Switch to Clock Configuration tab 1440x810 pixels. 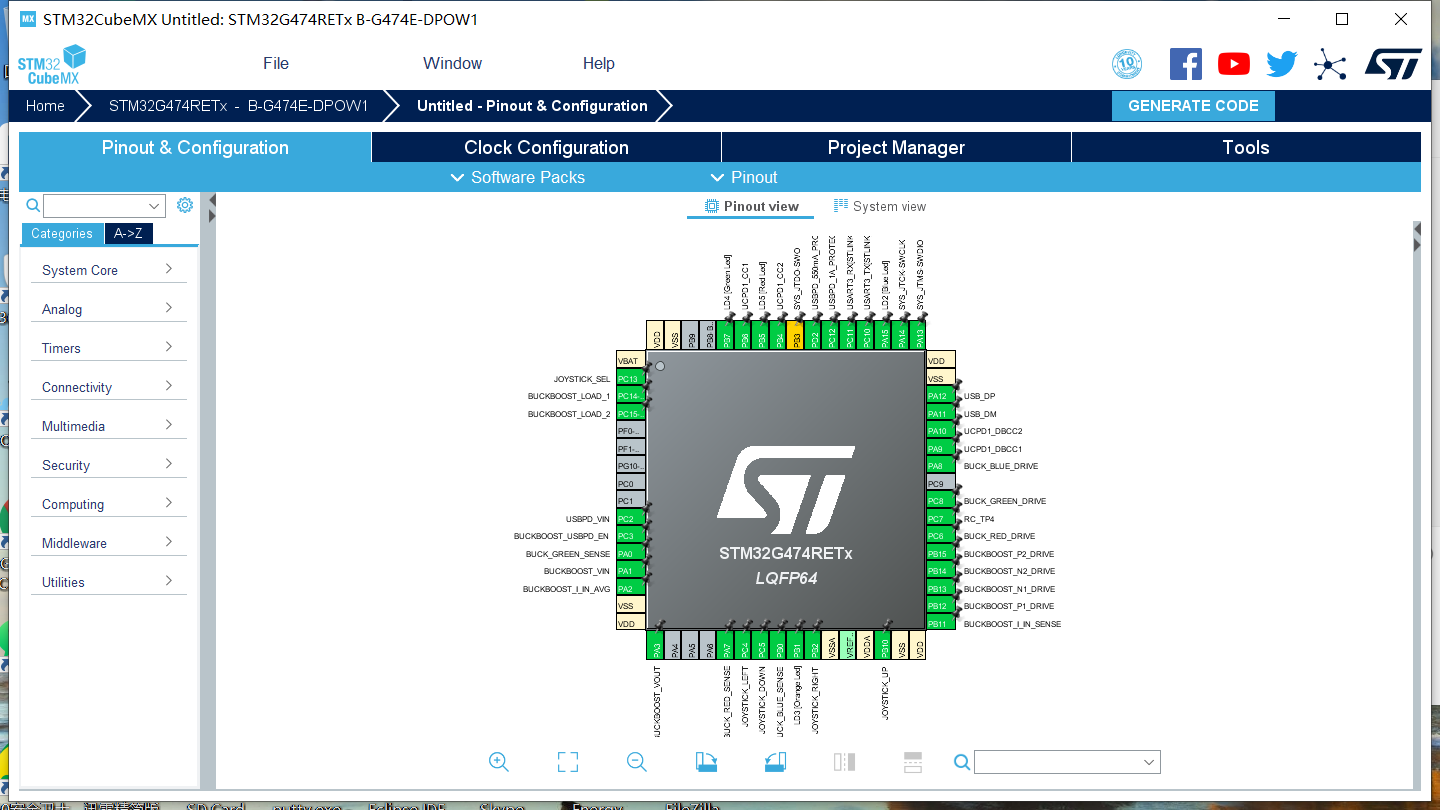(546, 147)
